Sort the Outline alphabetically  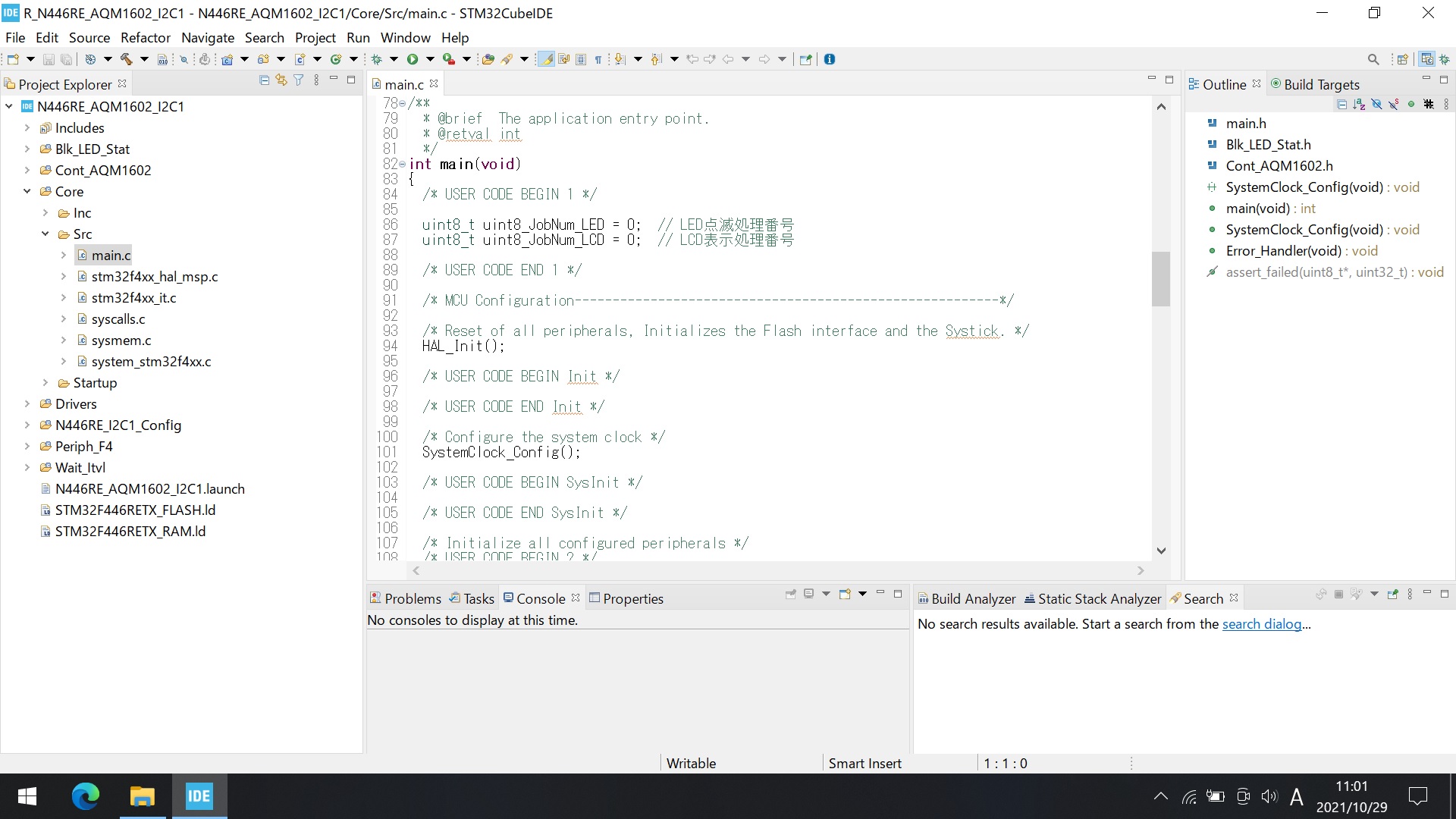1359,105
